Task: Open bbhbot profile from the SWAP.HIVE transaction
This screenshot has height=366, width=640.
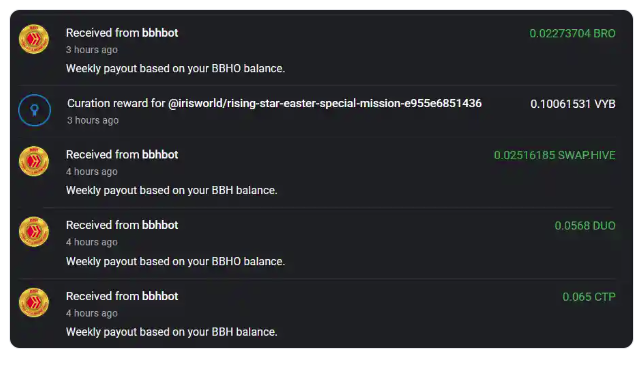Action: coord(160,155)
